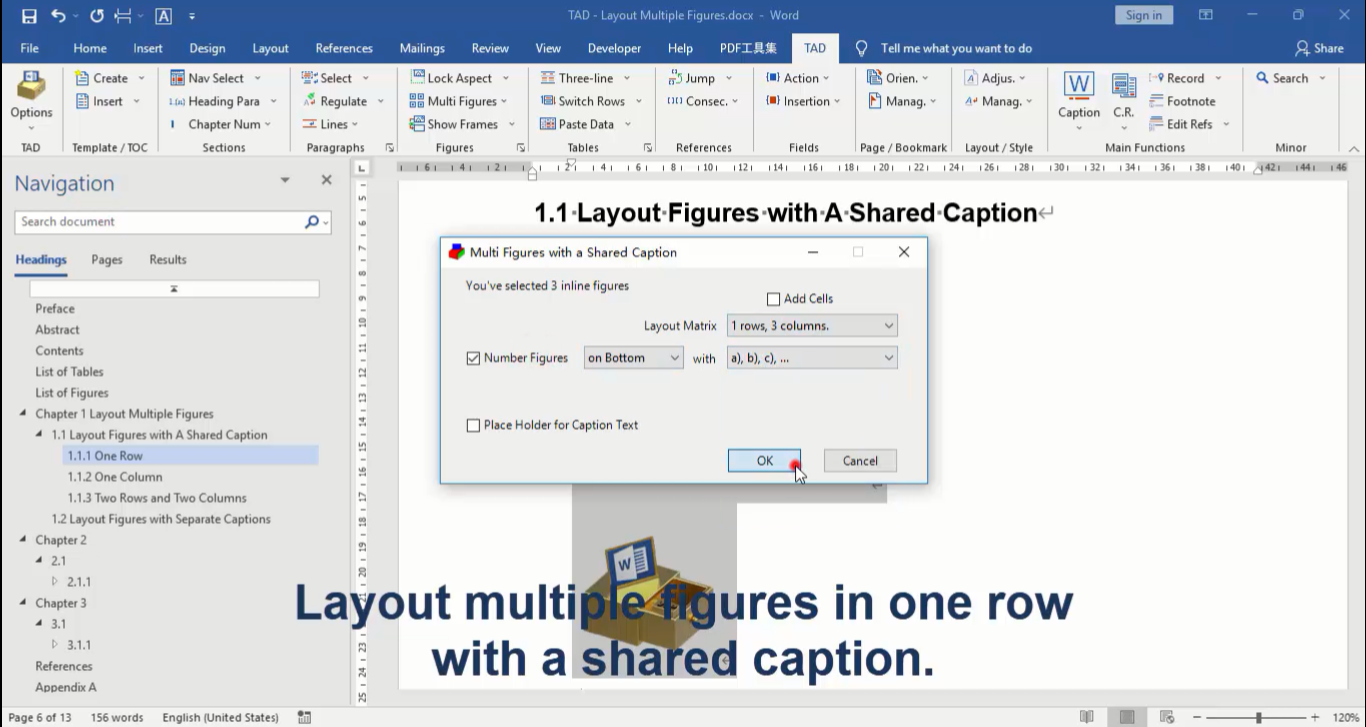Click Lines paragraph tool
The width and height of the screenshot is (1366, 727).
click(331, 124)
